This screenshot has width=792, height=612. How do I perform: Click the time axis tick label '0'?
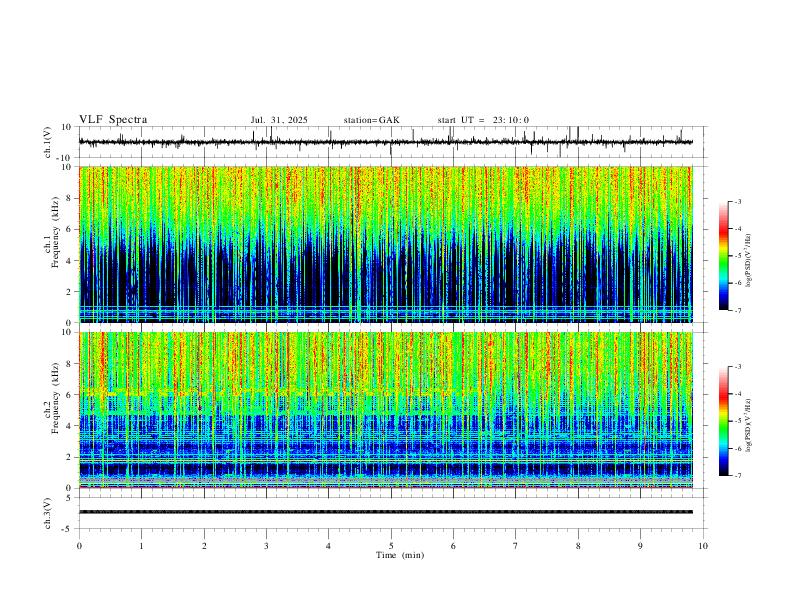click(79, 546)
